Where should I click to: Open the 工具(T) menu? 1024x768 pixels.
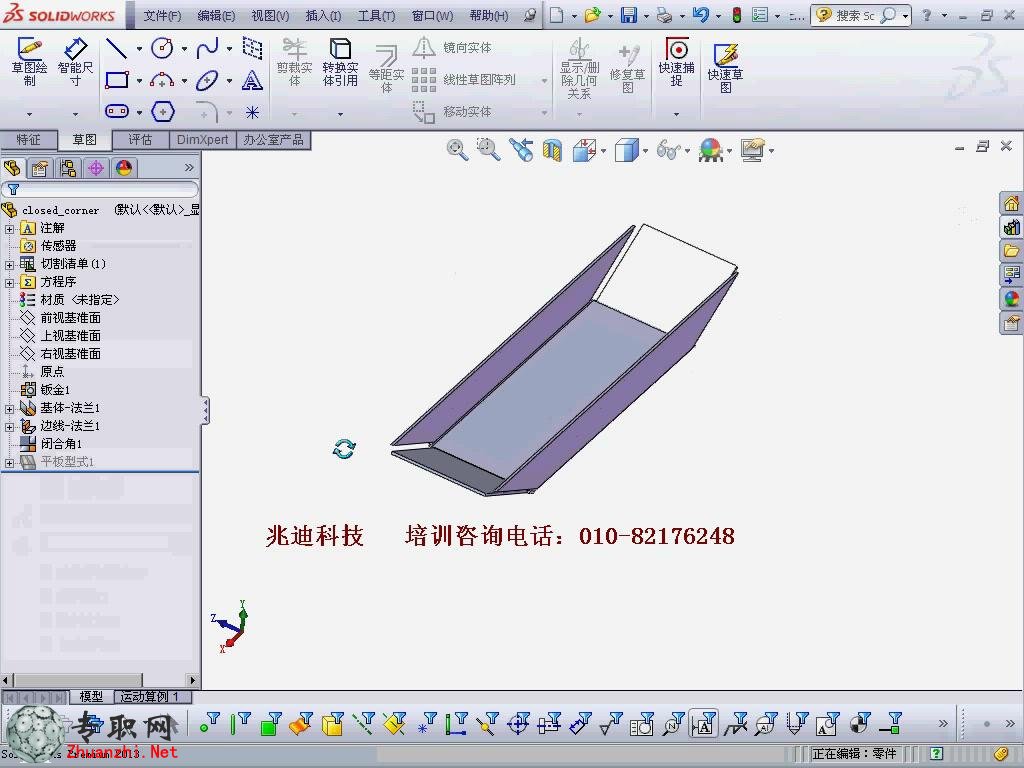[x=376, y=16]
